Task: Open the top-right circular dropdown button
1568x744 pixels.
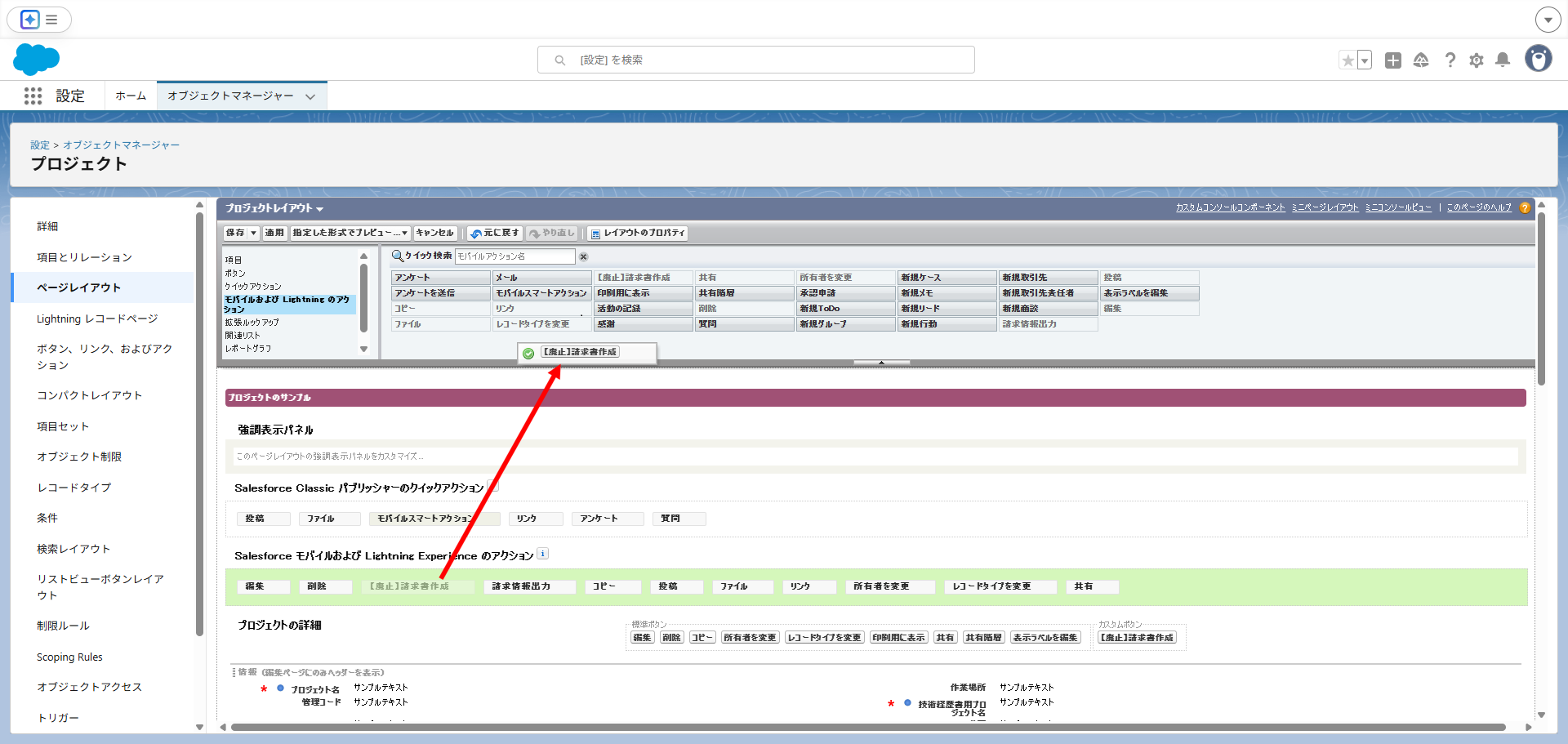Action: click(1548, 20)
